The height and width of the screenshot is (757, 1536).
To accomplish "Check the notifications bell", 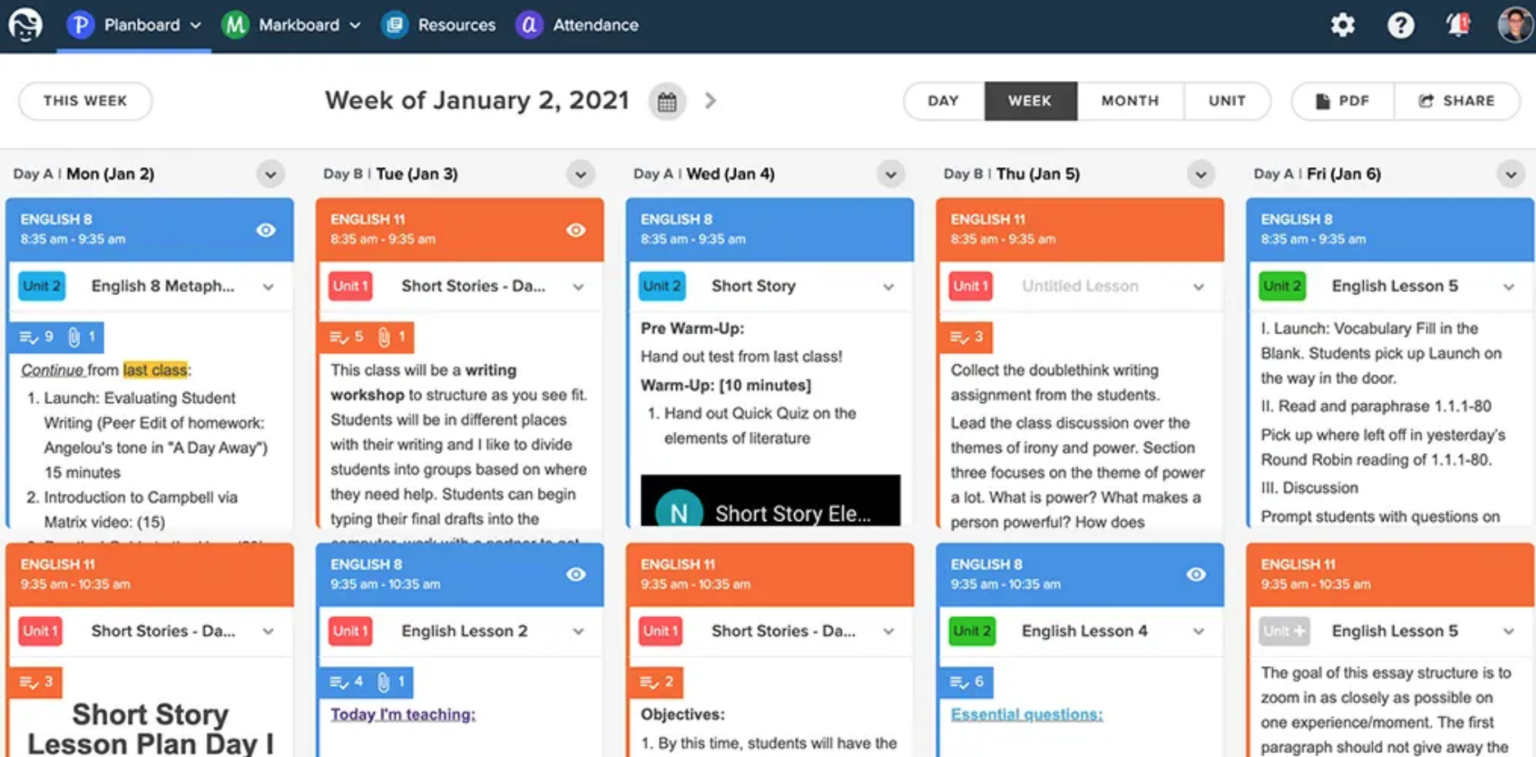I will 1457,25.
